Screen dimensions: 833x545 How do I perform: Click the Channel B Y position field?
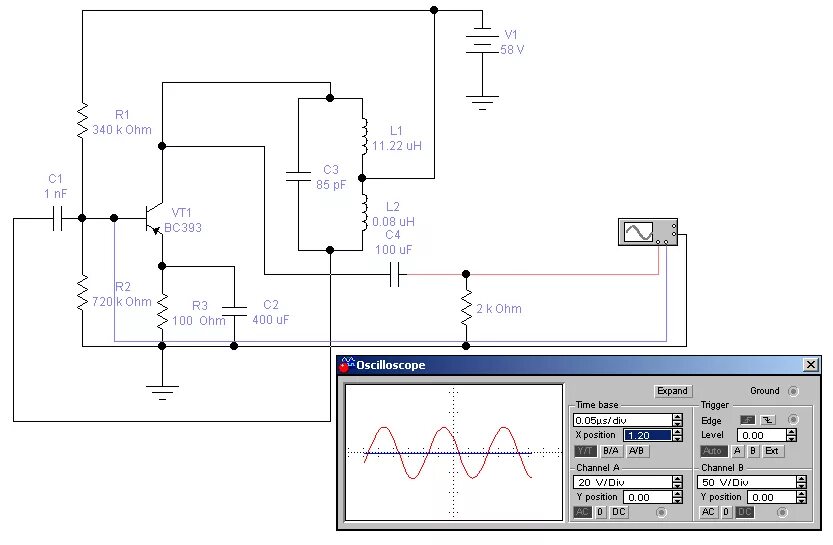point(772,497)
